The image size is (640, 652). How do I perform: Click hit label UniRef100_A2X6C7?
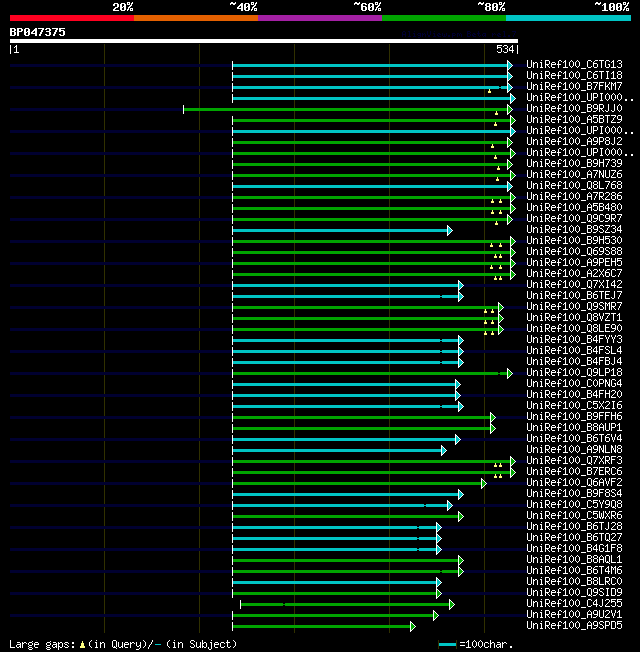(574, 273)
